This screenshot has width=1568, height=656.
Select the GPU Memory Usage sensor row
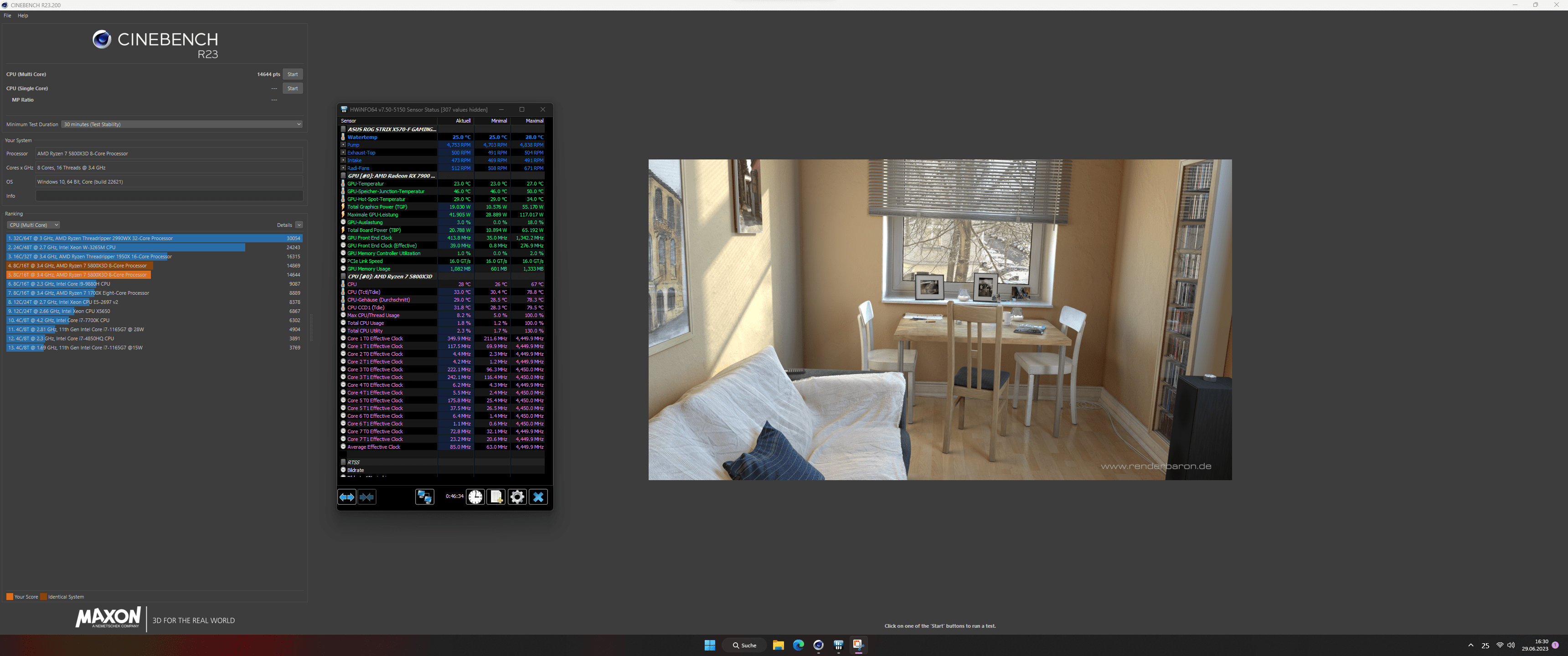pyautogui.click(x=442, y=268)
